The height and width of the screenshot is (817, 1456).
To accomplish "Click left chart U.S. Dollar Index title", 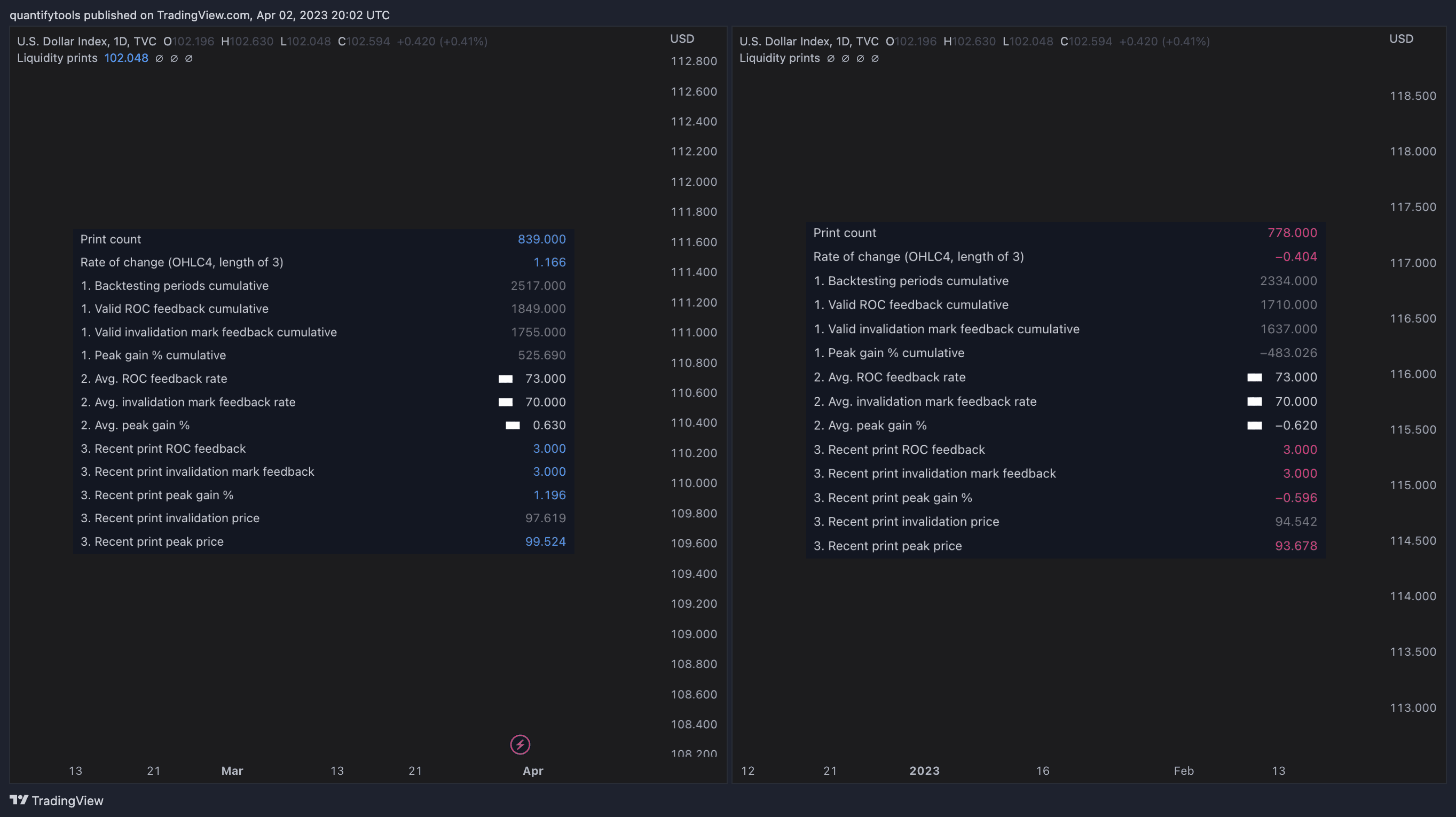I will tap(86, 41).
